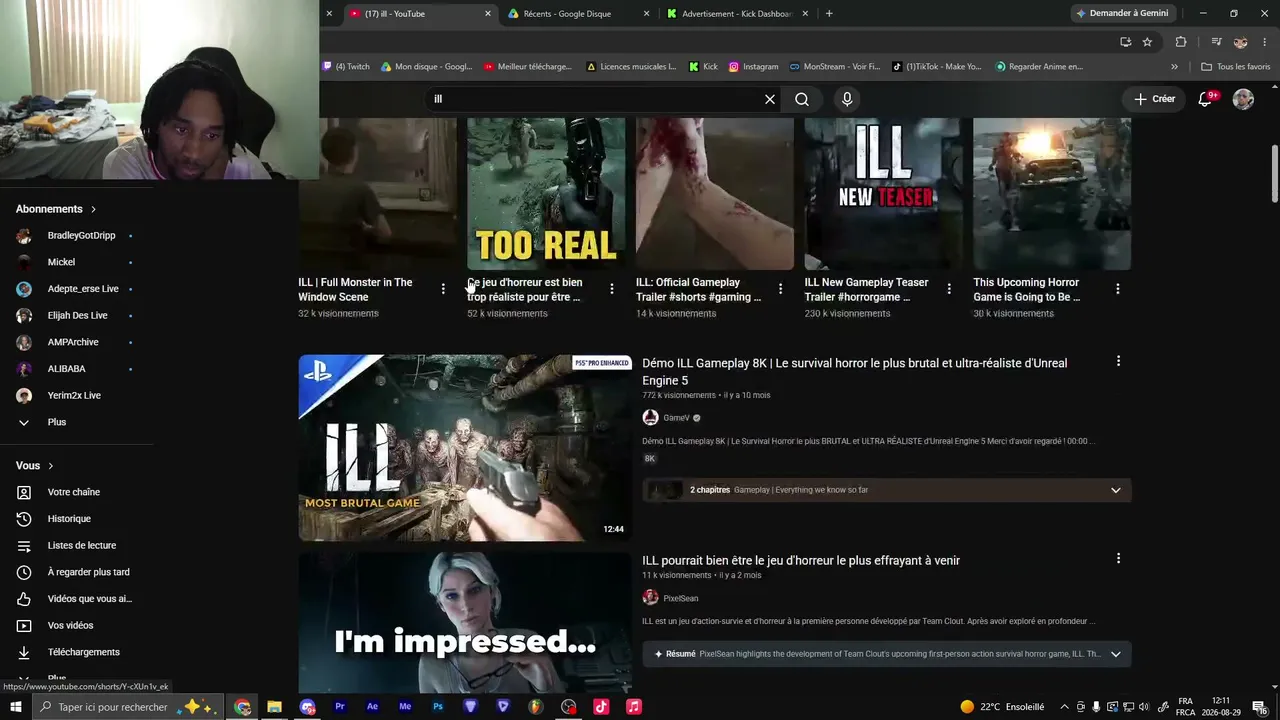This screenshot has height=720, width=1280.
Task: Open a new Chrome tab
Action: [x=829, y=14]
